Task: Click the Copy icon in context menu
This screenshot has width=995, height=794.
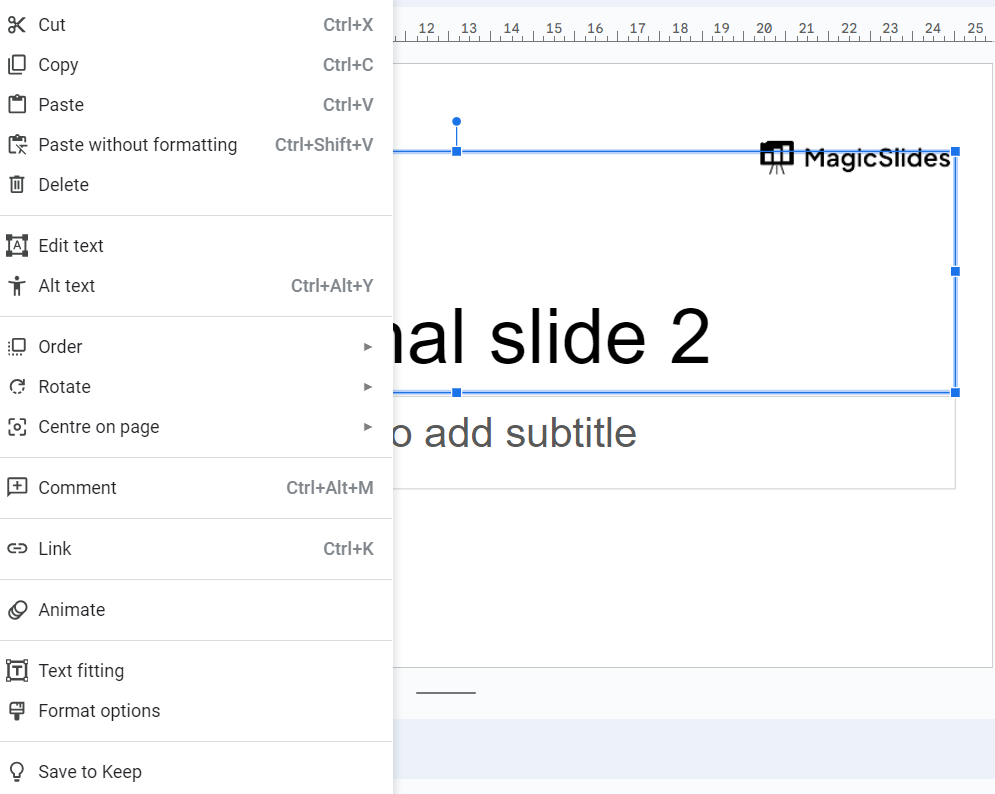Action: [17, 65]
